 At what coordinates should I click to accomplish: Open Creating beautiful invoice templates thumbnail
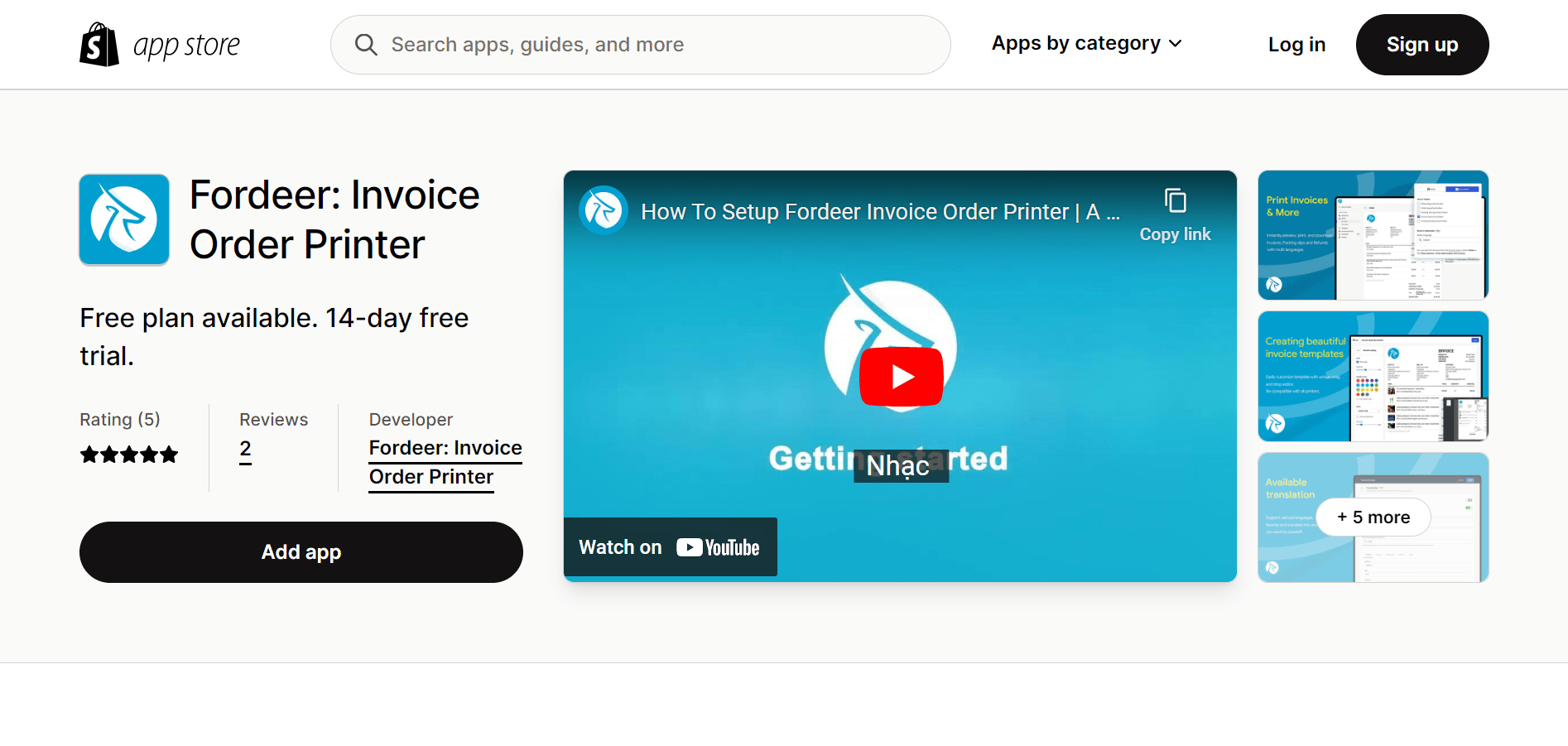click(1373, 377)
